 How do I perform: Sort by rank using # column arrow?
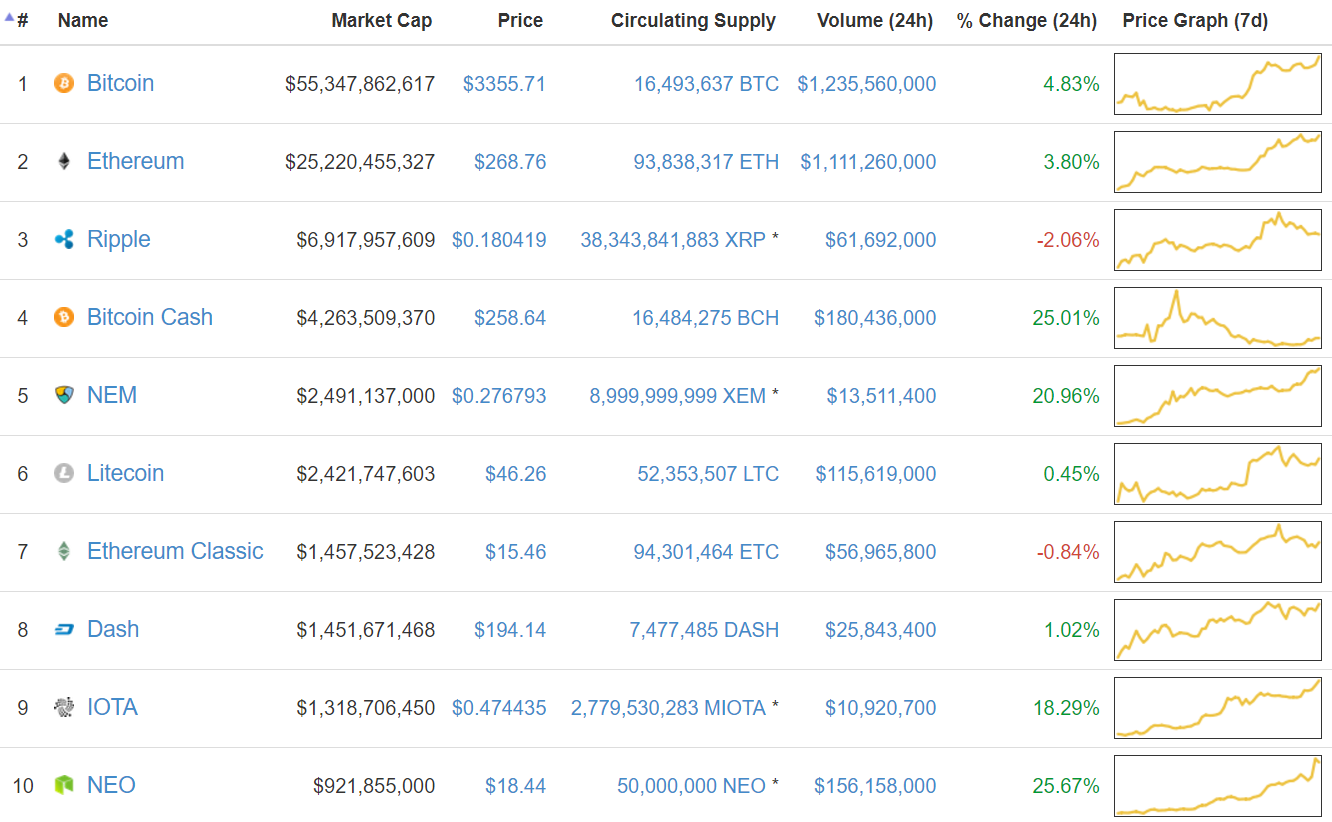pyautogui.click(x=16, y=20)
